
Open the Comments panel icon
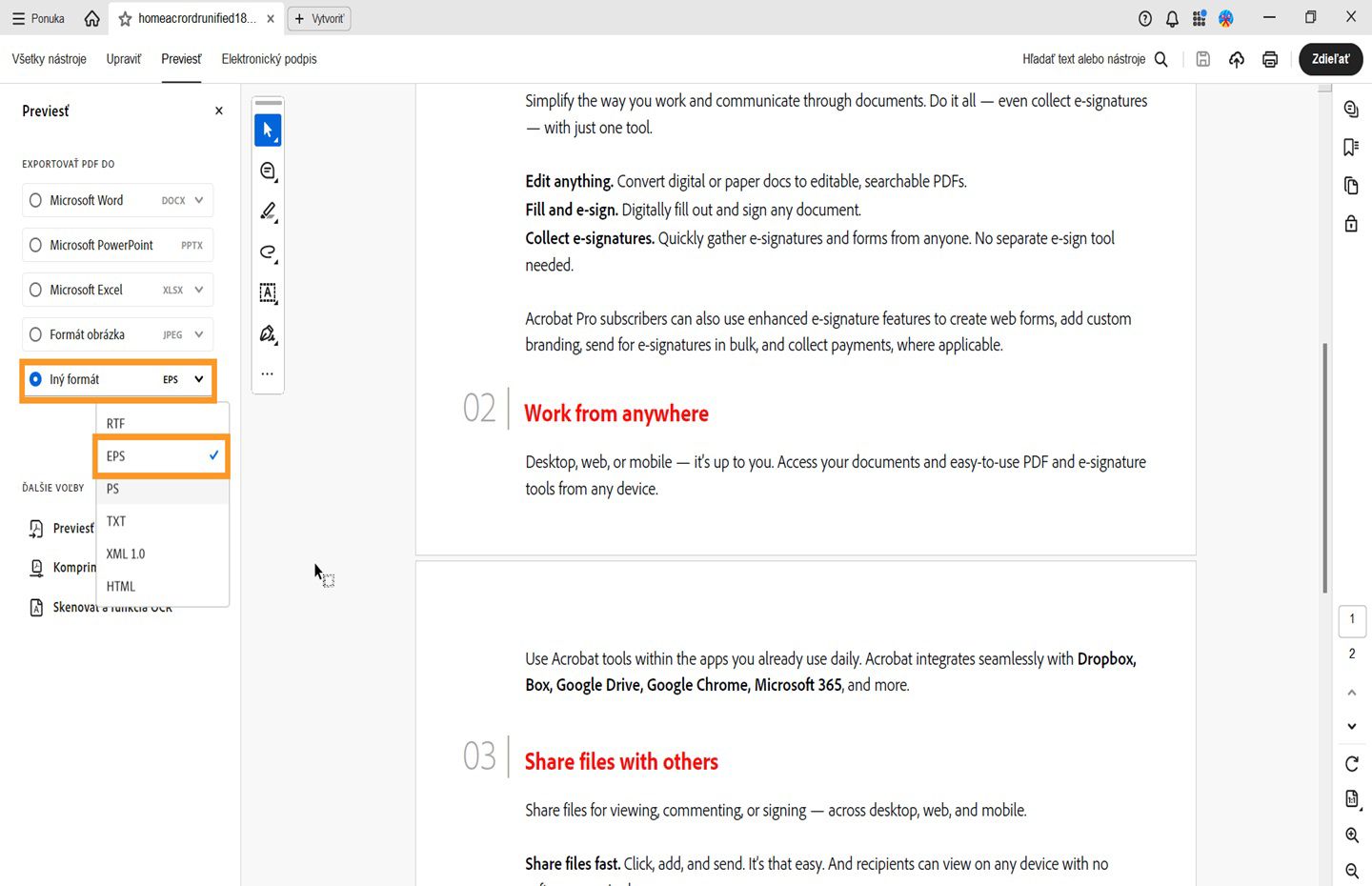(1351, 109)
